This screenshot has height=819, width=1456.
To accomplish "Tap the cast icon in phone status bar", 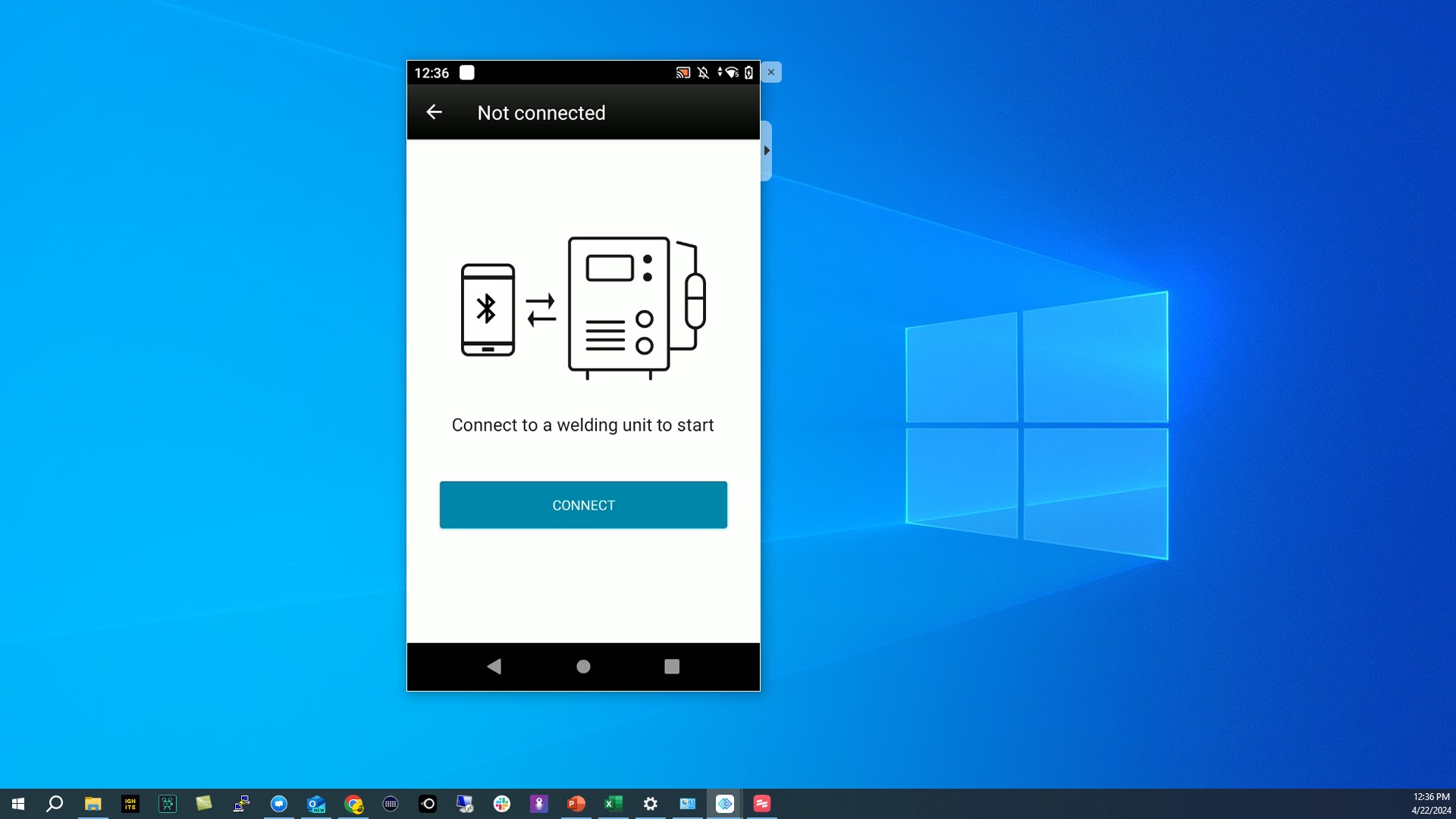I will pyautogui.click(x=683, y=73).
